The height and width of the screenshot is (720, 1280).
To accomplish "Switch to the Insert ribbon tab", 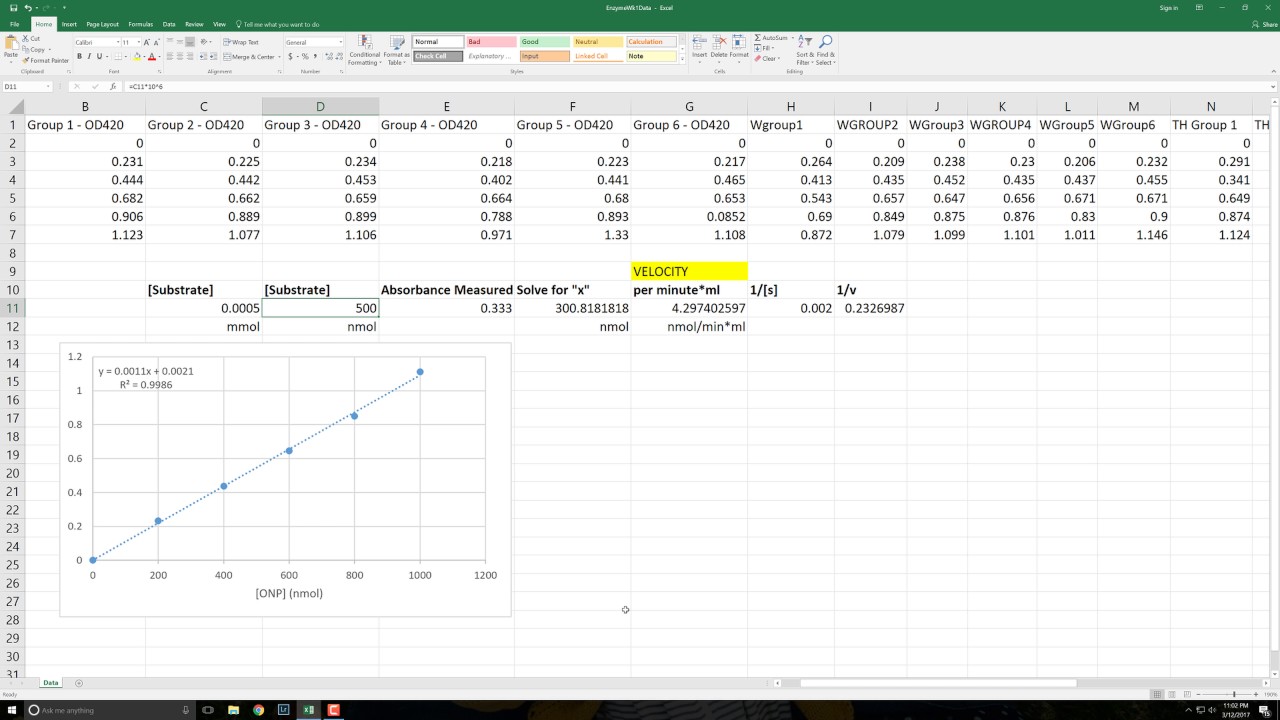I will (x=69, y=24).
